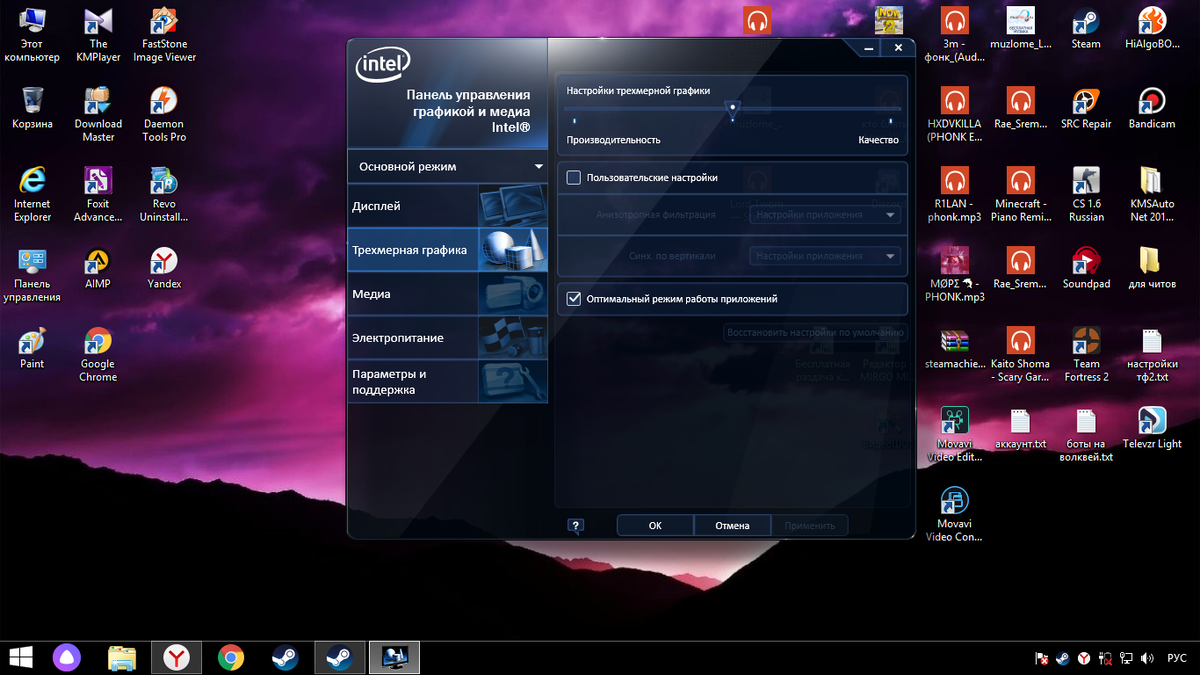Set slider to Производительность end tick

tap(575, 121)
